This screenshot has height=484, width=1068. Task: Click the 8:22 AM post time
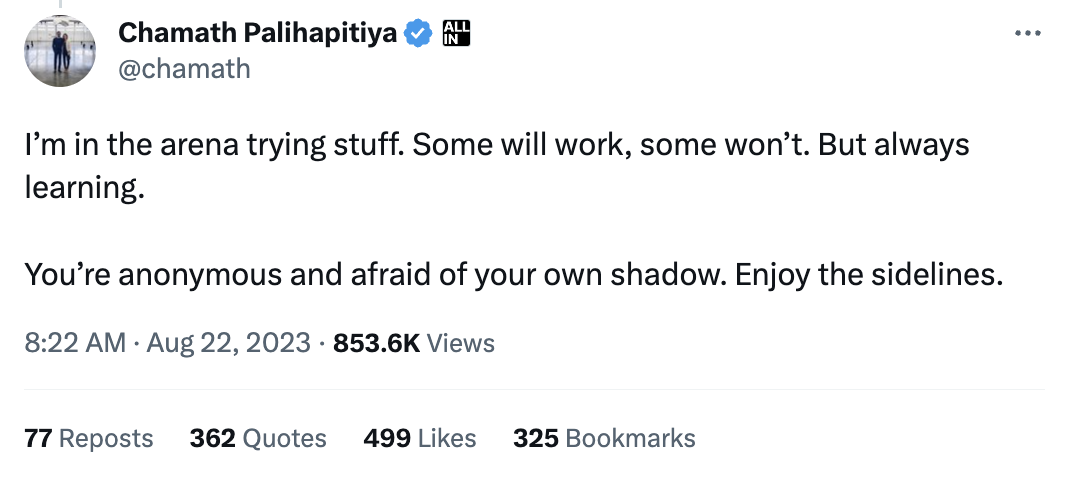click(75, 343)
